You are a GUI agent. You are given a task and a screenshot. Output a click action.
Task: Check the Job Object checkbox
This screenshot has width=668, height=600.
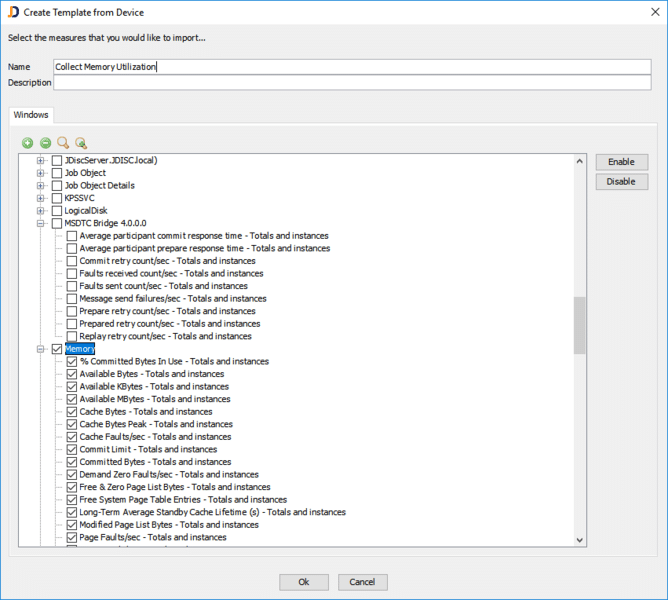pyautogui.click(x=57, y=173)
